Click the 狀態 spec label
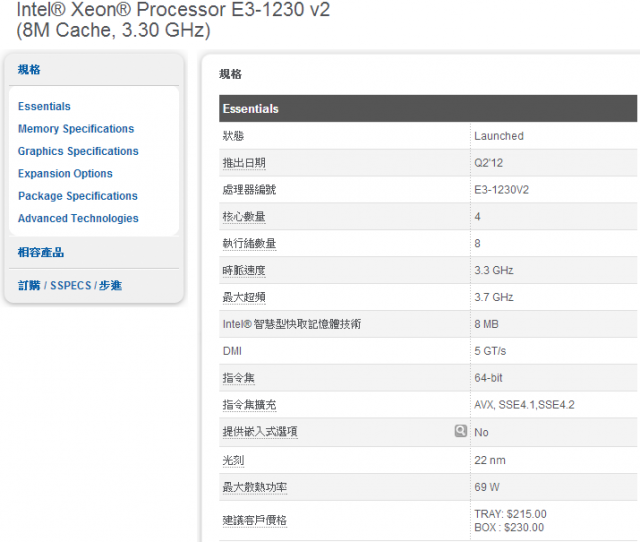The height and width of the screenshot is (542, 640). 233,136
